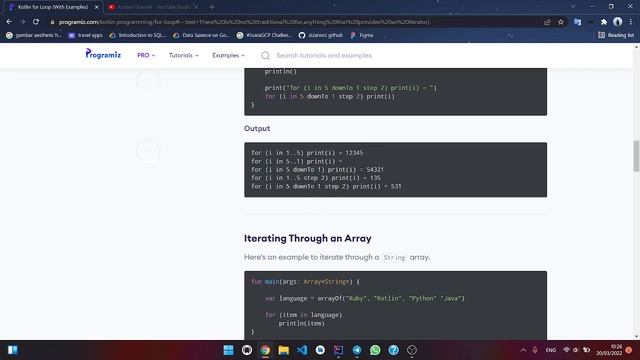Click the page vertical scrollbar thumb
Viewport: 640px width, 360px height.
[636, 156]
